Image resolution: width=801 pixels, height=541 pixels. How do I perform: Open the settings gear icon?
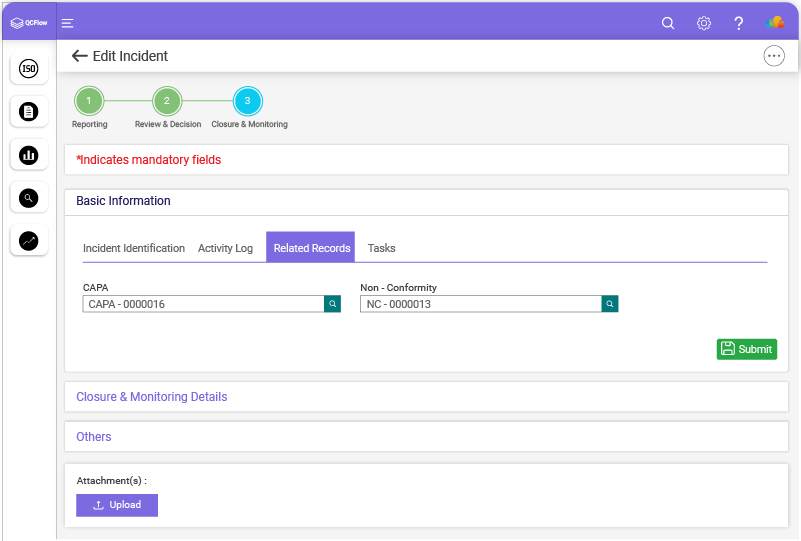point(703,23)
